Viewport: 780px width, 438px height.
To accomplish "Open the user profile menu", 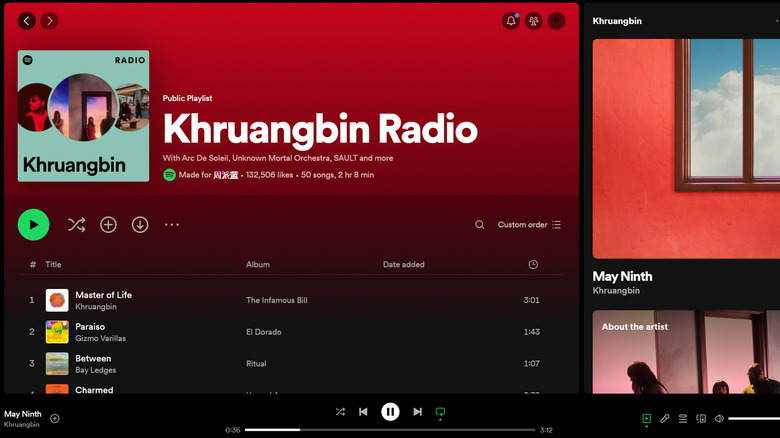I will 557,20.
